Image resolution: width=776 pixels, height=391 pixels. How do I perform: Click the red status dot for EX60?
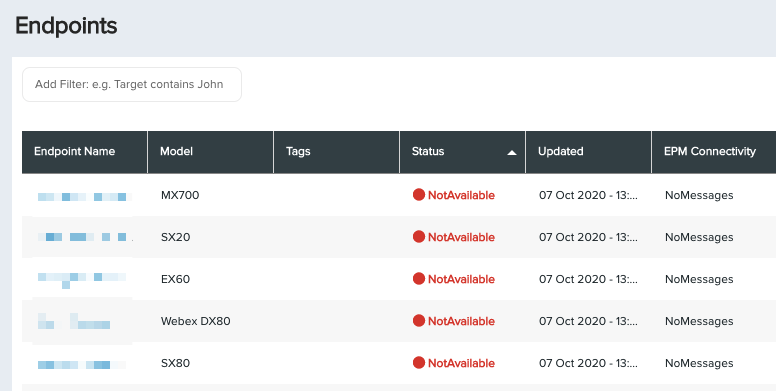click(419, 279)
